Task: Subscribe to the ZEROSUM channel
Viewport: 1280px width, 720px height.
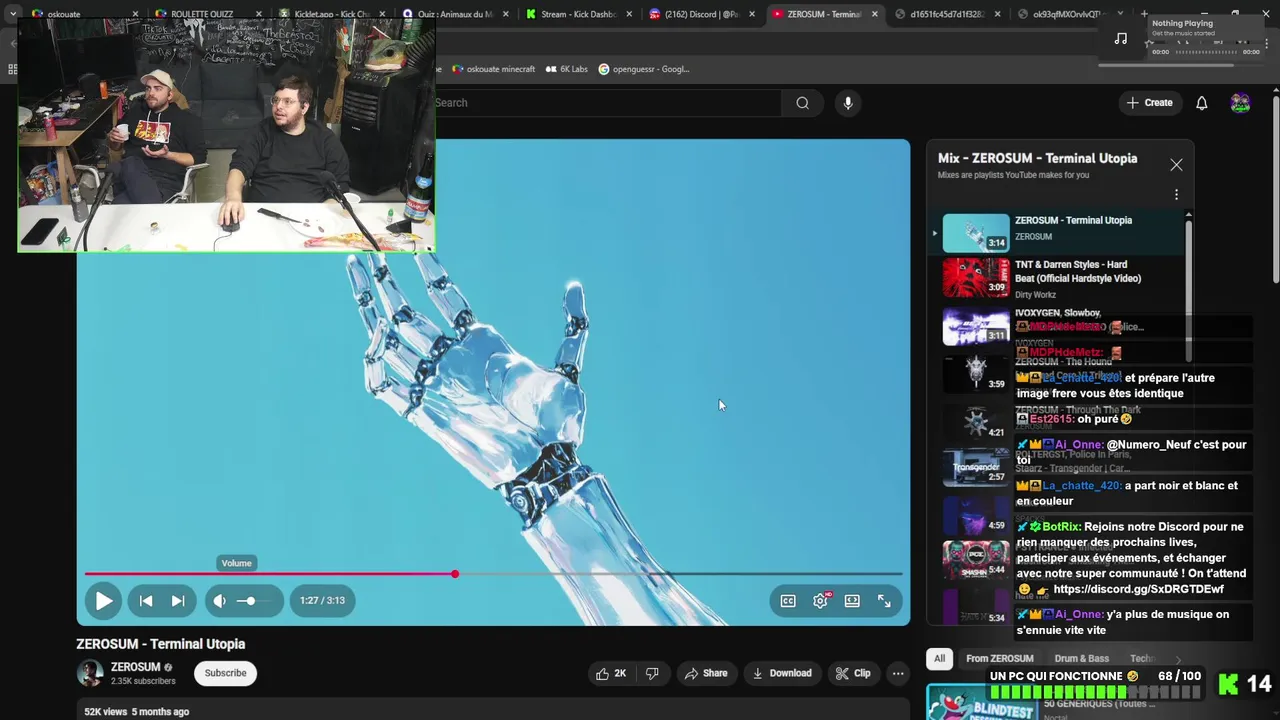Action: 225,673
